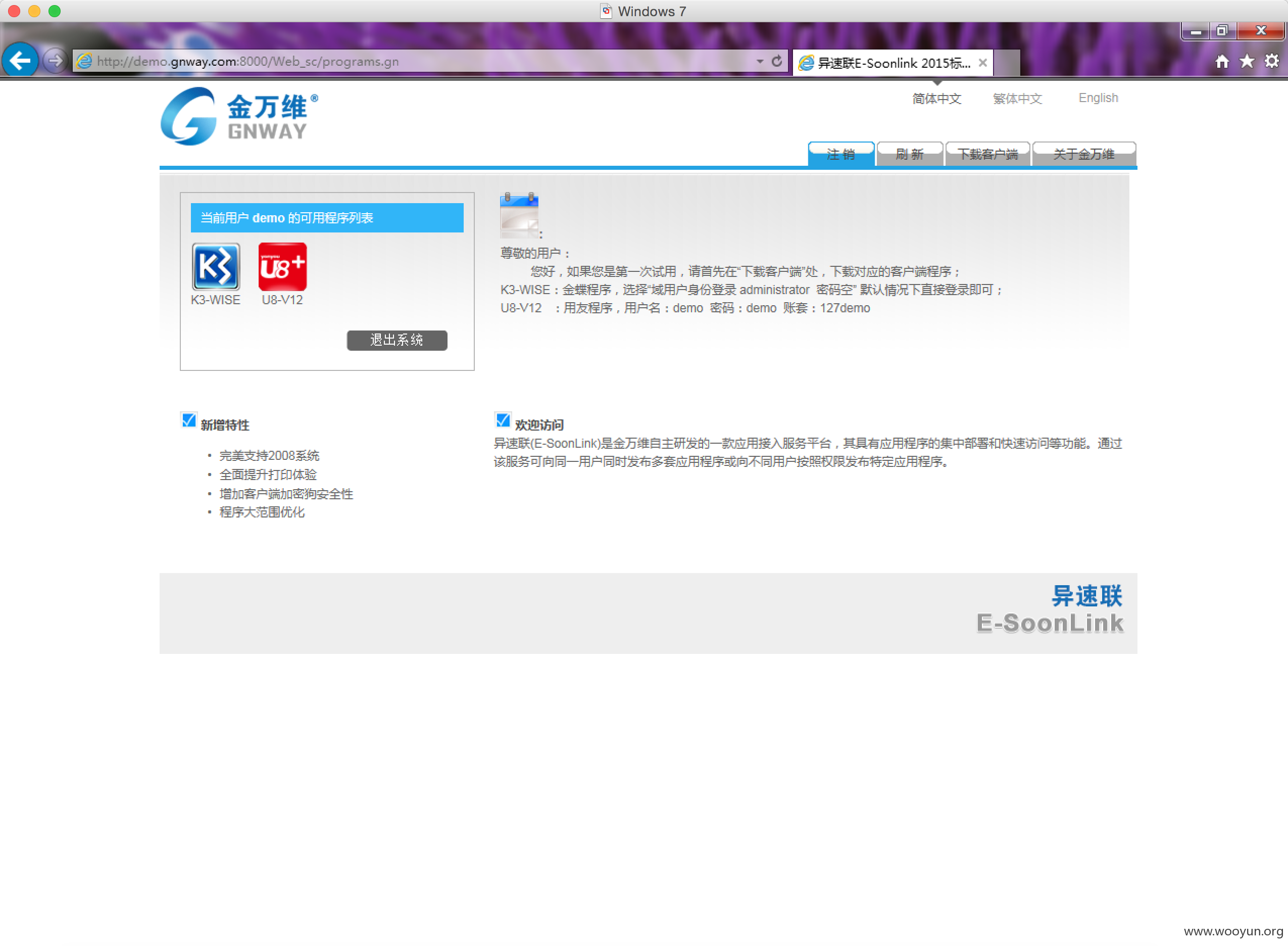Click the calendar notepad icon
The height and width of the screenshot is (946, 1288).
[520, 215]
